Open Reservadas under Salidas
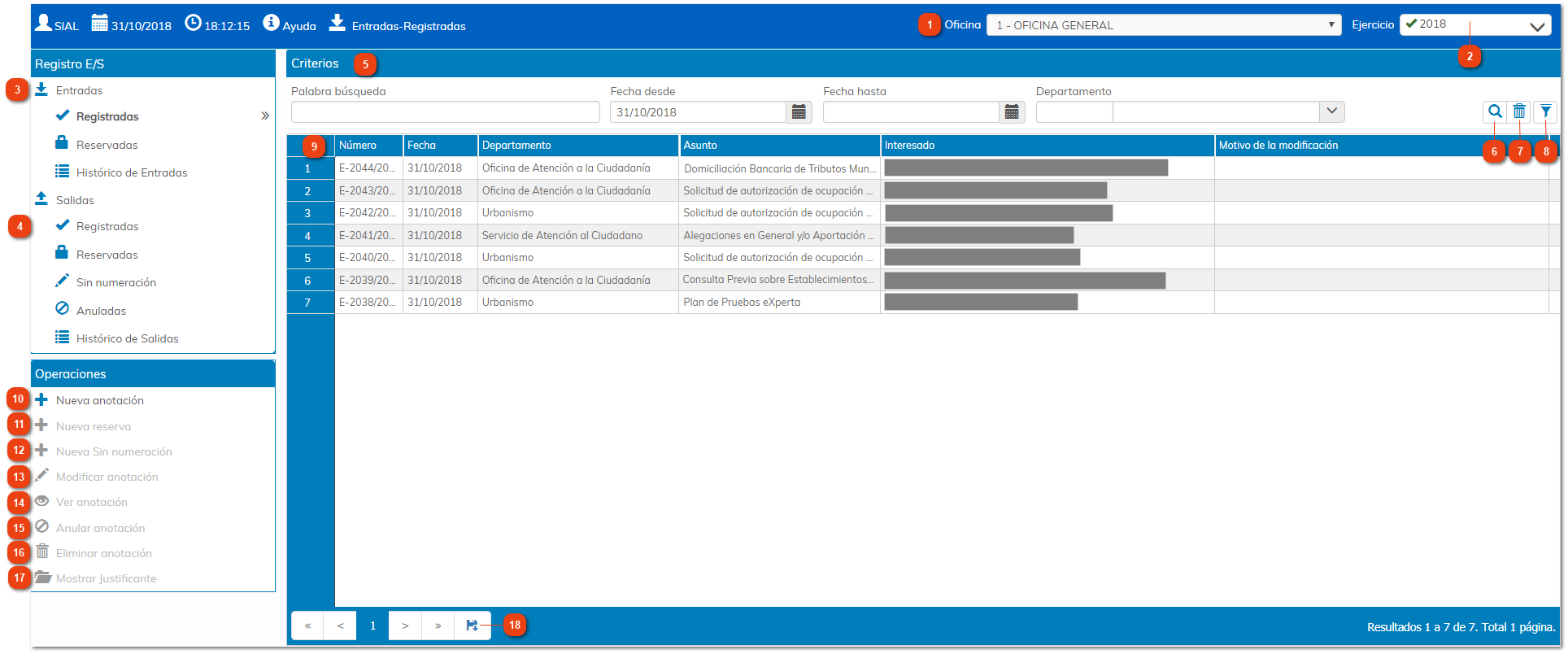The image size is (1568, 654). click(x=107, y=255)
